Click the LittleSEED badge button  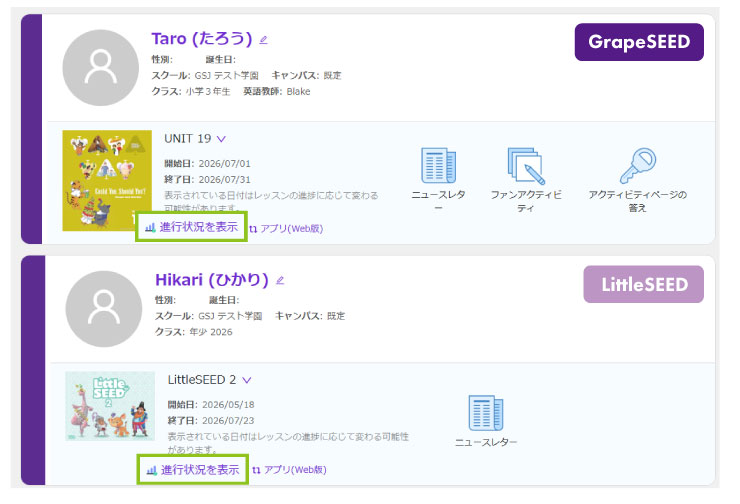click(643, 284)
